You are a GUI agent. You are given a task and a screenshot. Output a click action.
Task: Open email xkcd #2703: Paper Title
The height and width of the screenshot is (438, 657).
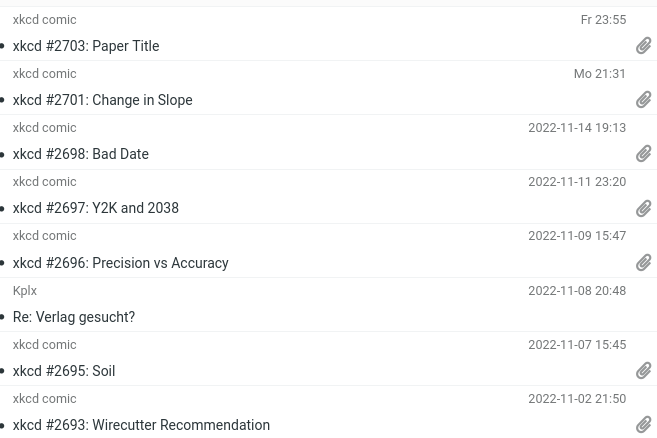tap(86, 46)
